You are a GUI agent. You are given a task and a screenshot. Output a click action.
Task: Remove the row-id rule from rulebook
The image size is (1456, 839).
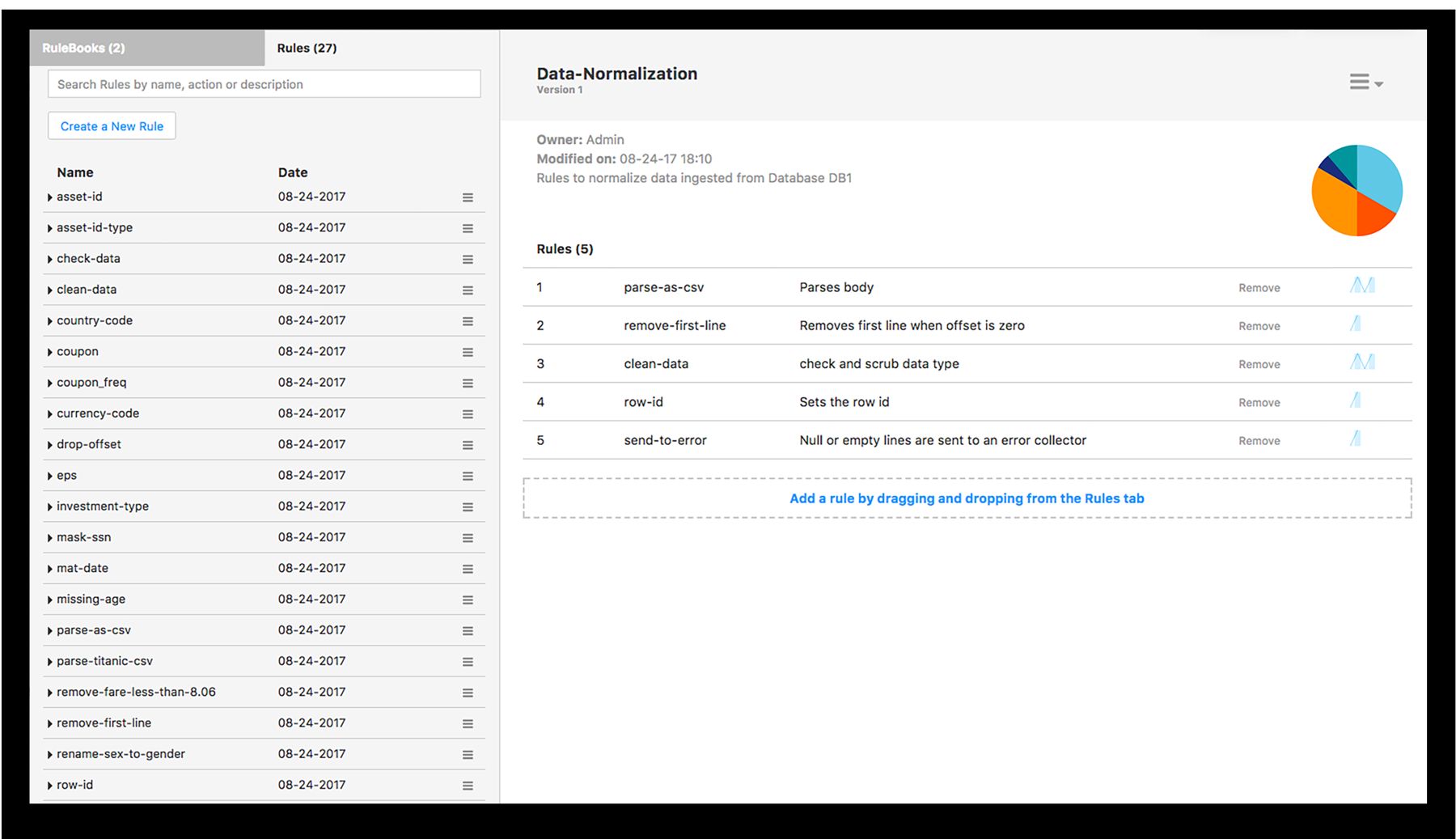pos(1259,403)
